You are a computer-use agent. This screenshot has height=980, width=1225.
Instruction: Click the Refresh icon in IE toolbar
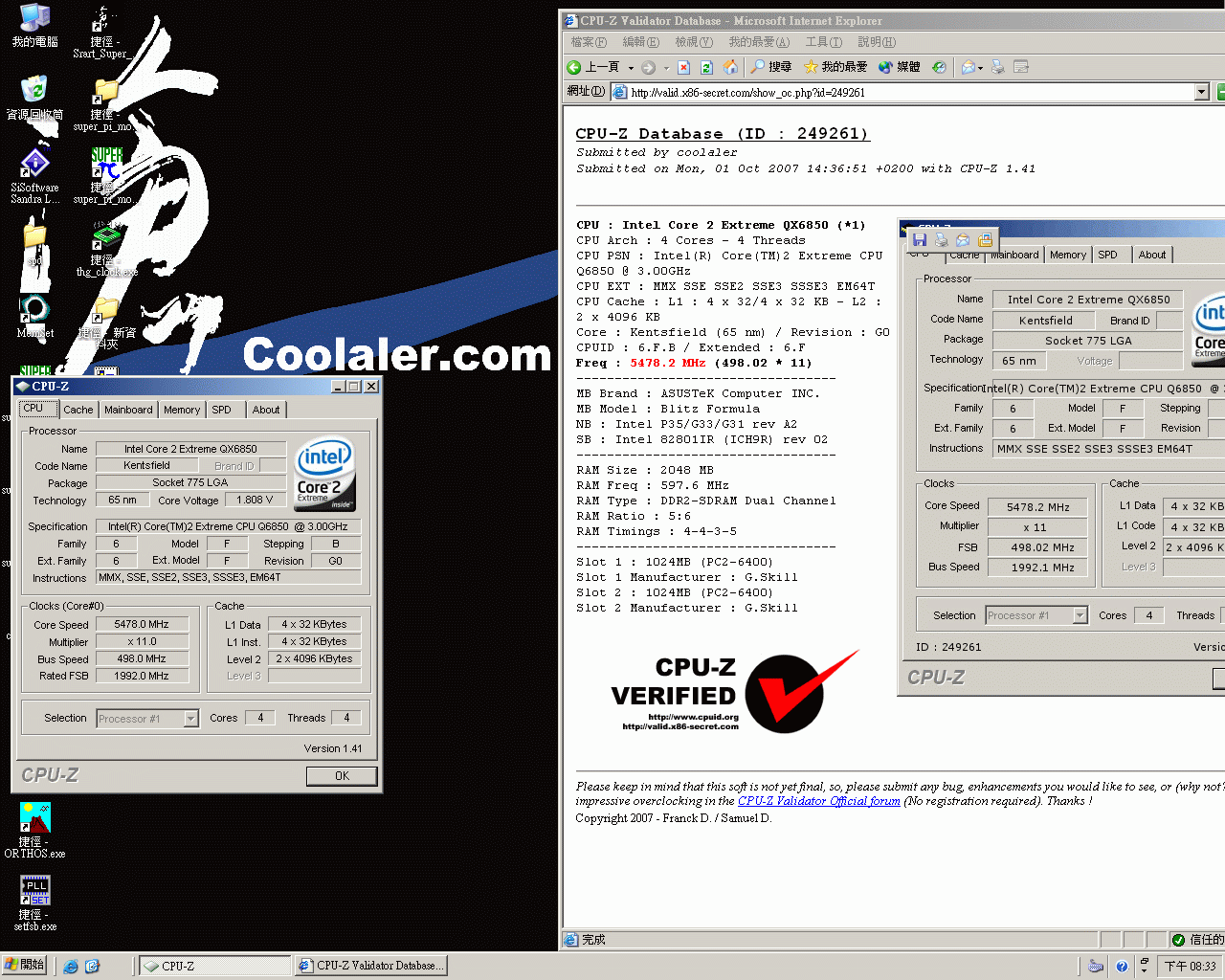[706, 67]
